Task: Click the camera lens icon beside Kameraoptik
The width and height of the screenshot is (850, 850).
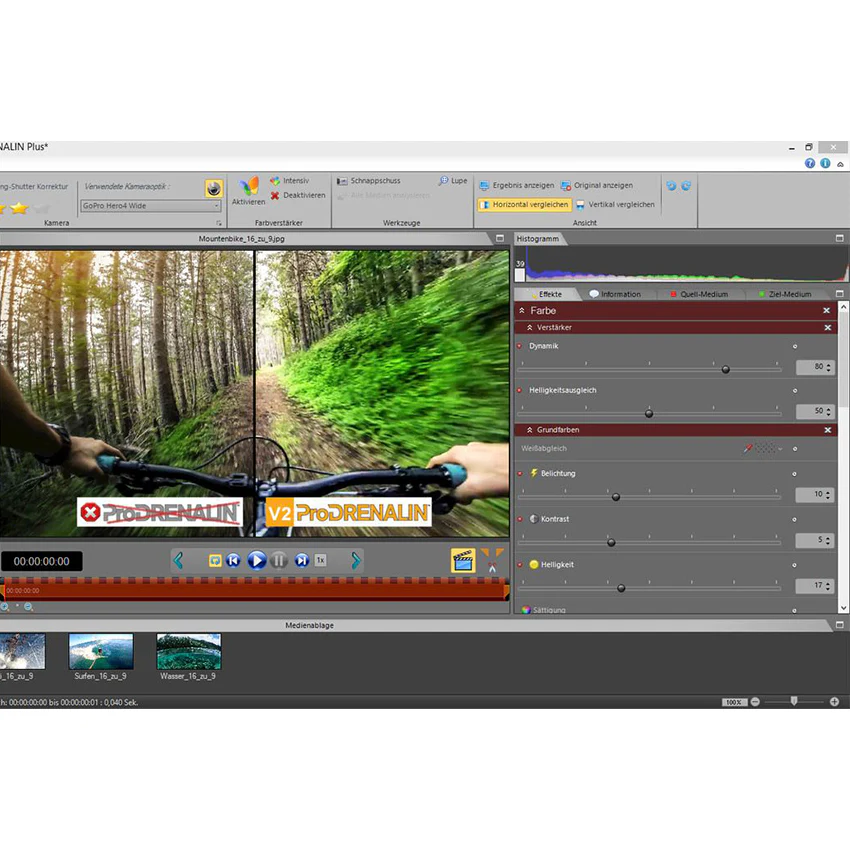Action: tap(214, 189)
